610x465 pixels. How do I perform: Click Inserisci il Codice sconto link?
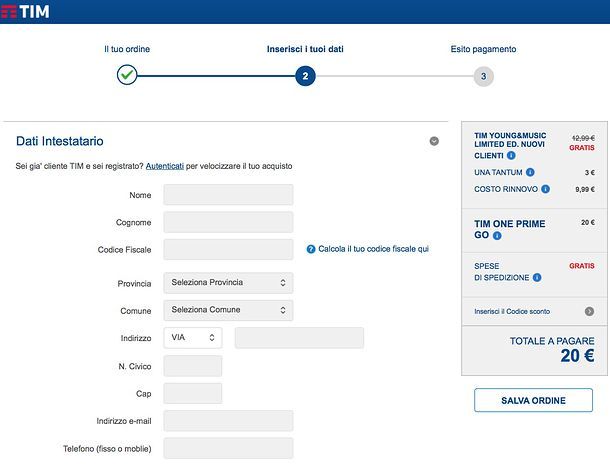(512, 311)
